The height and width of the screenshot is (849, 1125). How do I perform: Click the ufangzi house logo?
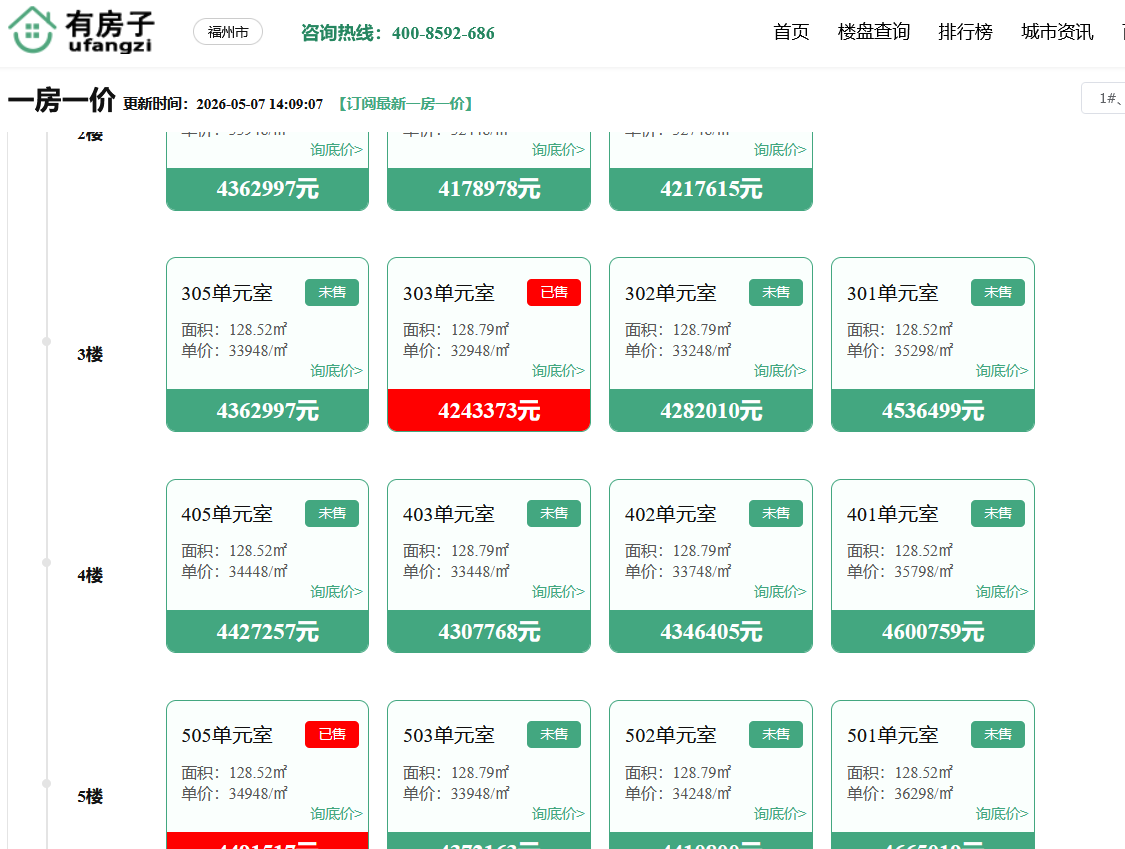(x=81, y=30)
